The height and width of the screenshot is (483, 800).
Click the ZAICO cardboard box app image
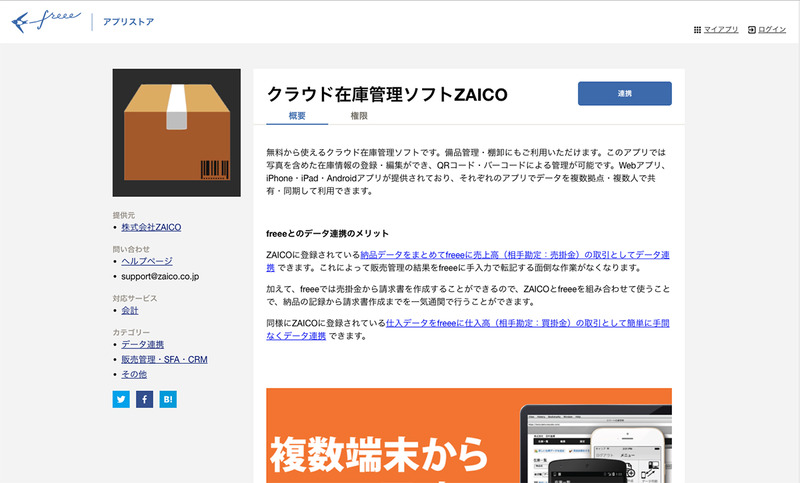[177, 133]
